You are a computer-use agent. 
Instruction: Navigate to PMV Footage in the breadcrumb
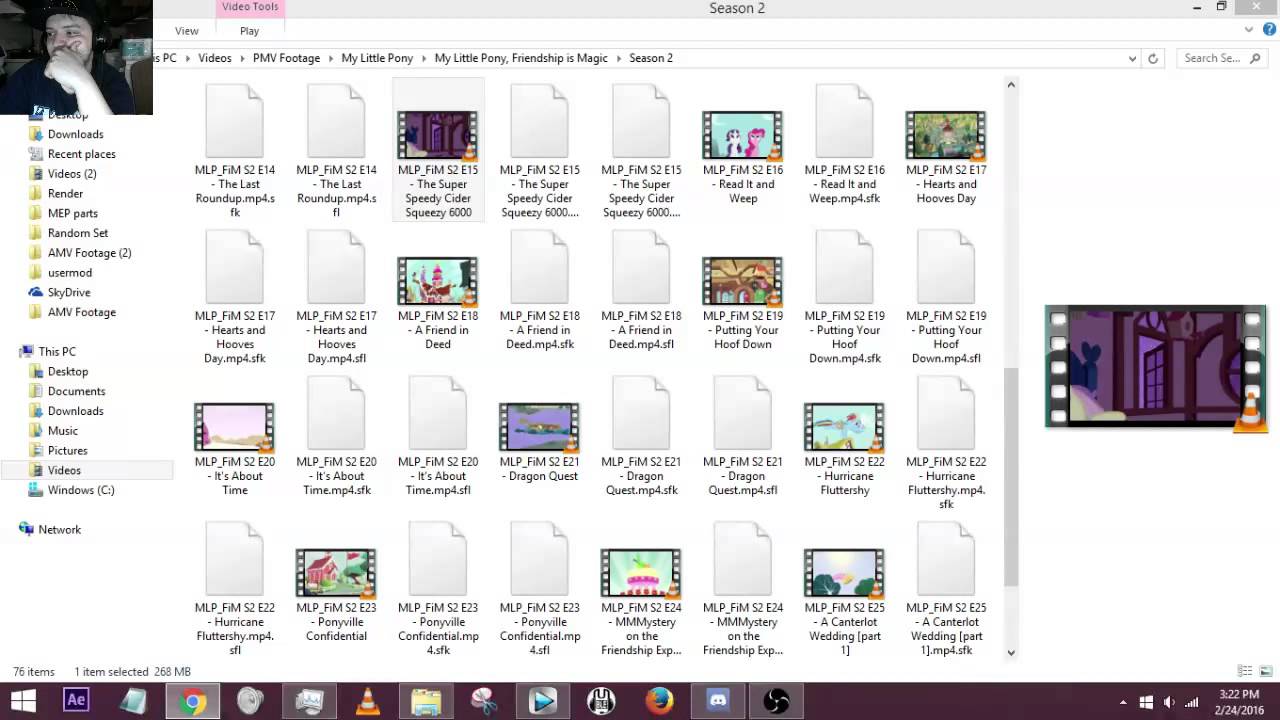[x=286, y=58]
